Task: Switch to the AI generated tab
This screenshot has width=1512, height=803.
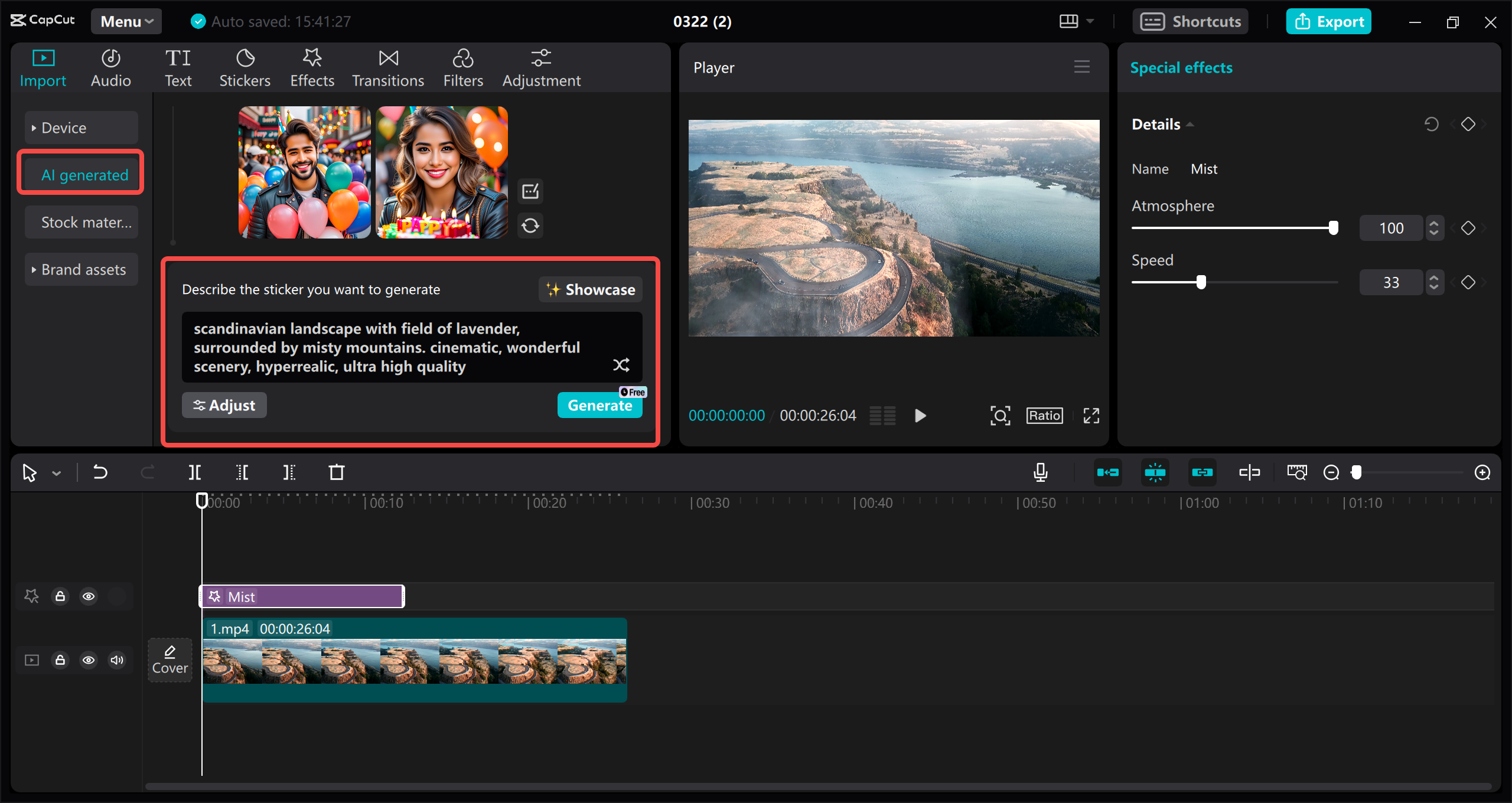Action: coord(84,174)
